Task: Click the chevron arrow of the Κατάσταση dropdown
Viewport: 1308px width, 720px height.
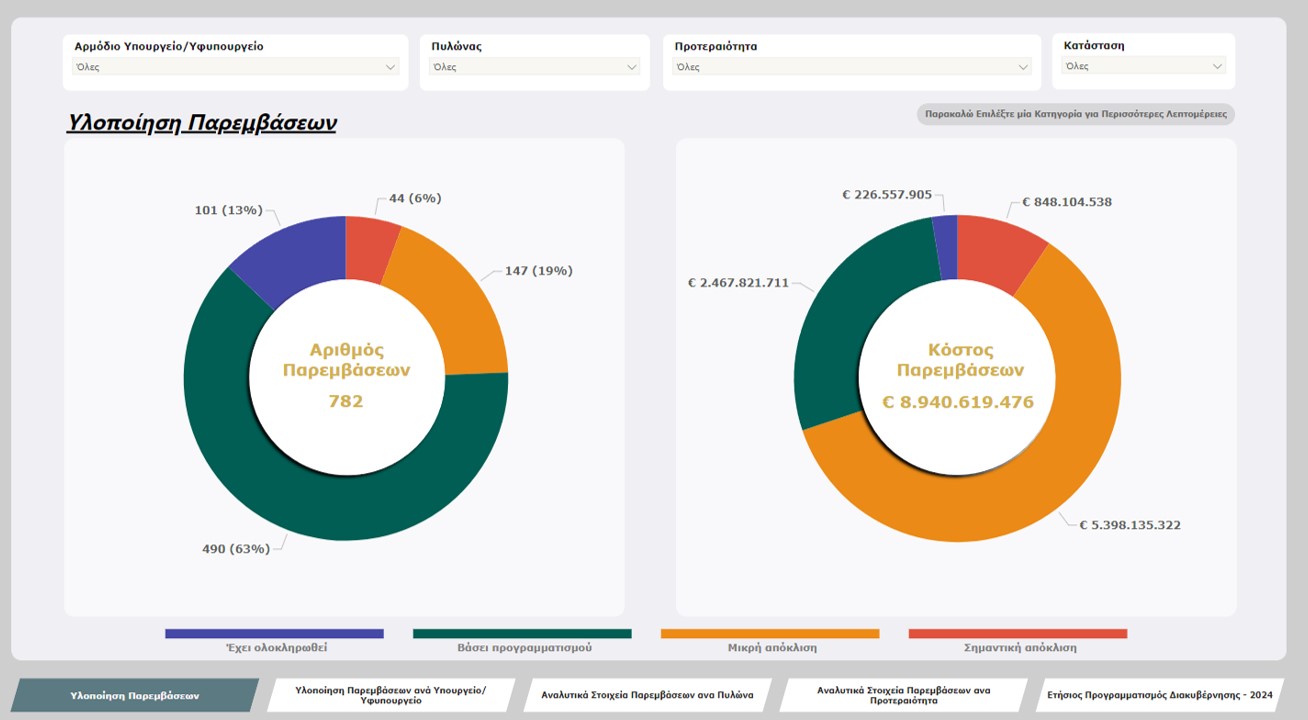Action: tap(1217, 66)
